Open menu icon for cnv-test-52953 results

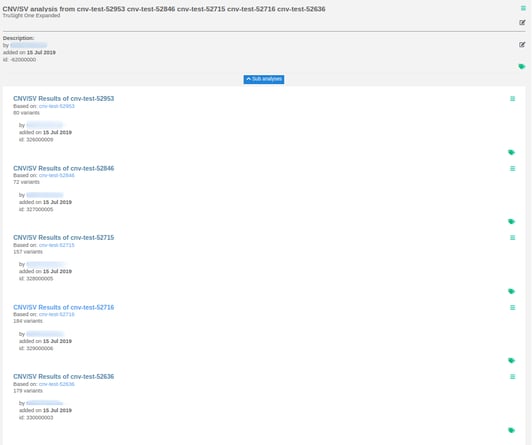tap(512, 99)
